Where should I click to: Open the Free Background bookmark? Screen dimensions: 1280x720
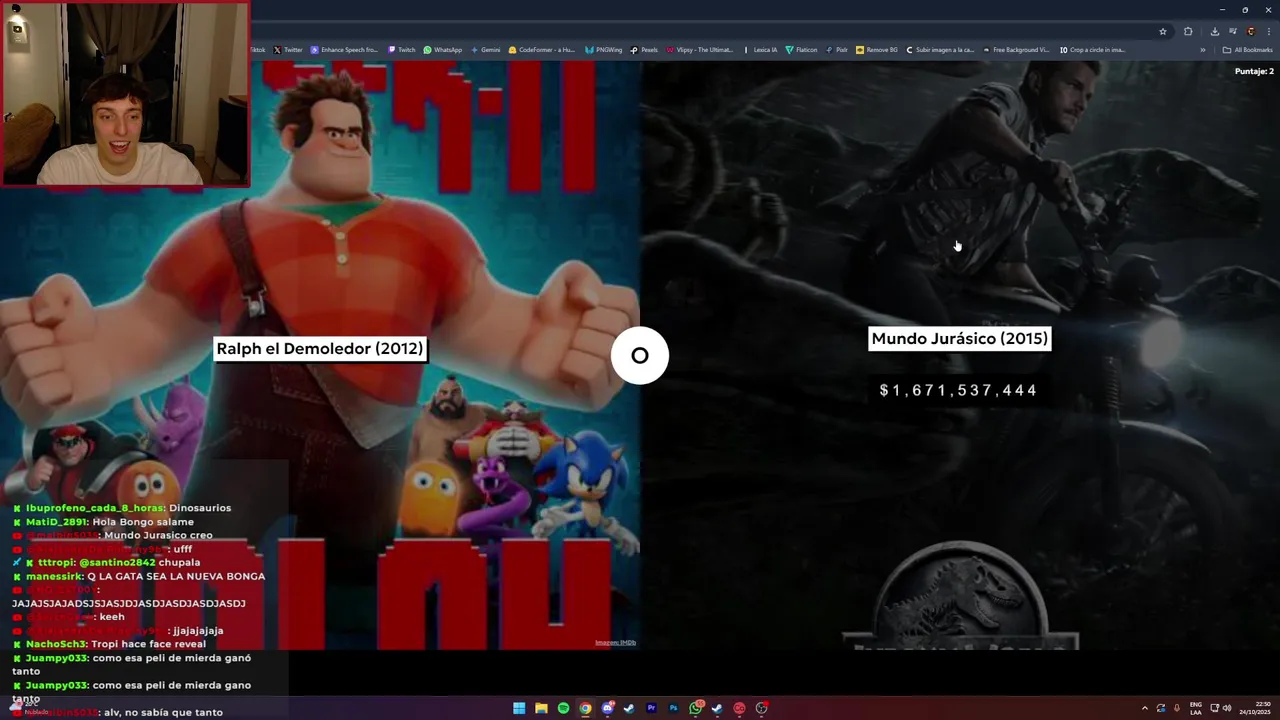1017,50
